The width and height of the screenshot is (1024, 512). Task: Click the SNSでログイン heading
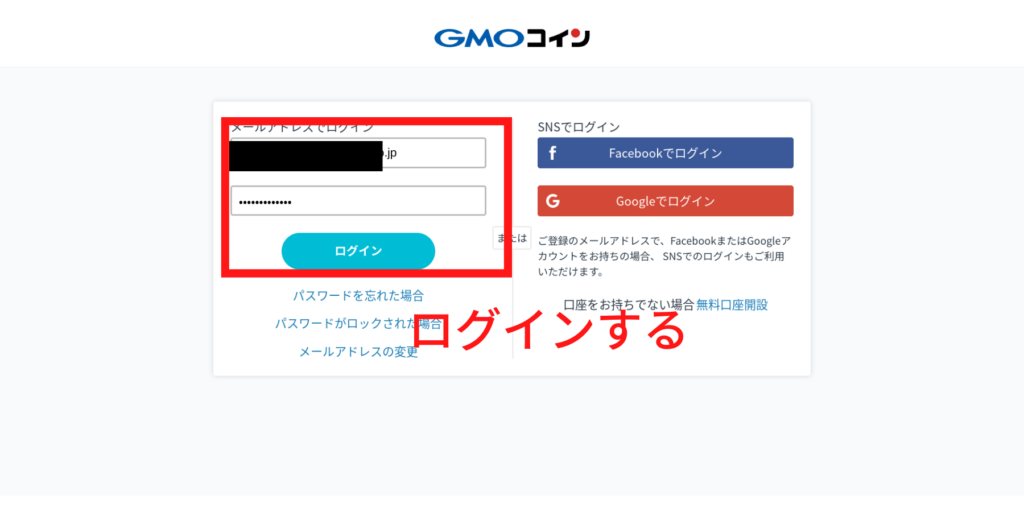point(579,127)
